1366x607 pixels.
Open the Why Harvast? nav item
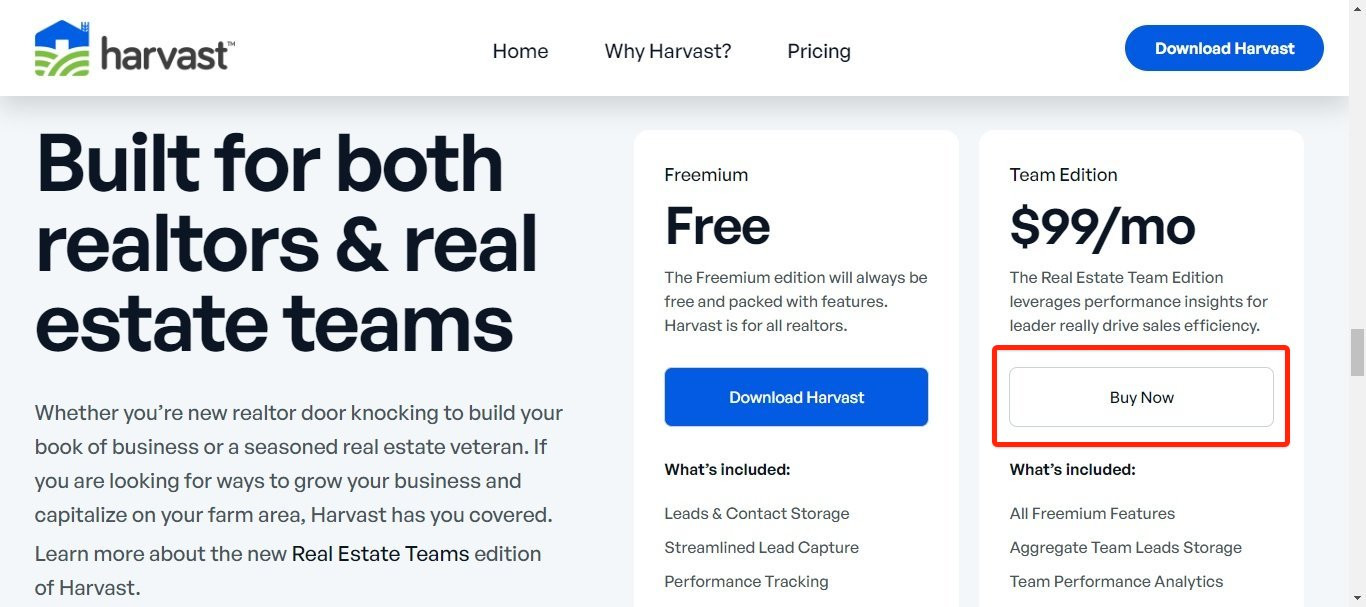pyautogui.click(x=668, y=51)
